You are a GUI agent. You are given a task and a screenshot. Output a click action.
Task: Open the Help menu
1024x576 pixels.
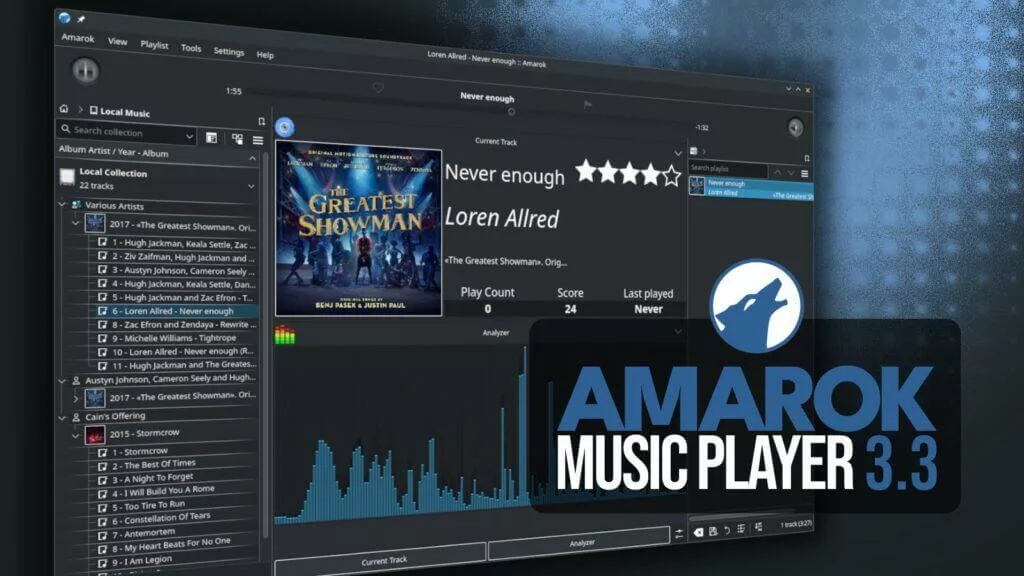[265, 55]
